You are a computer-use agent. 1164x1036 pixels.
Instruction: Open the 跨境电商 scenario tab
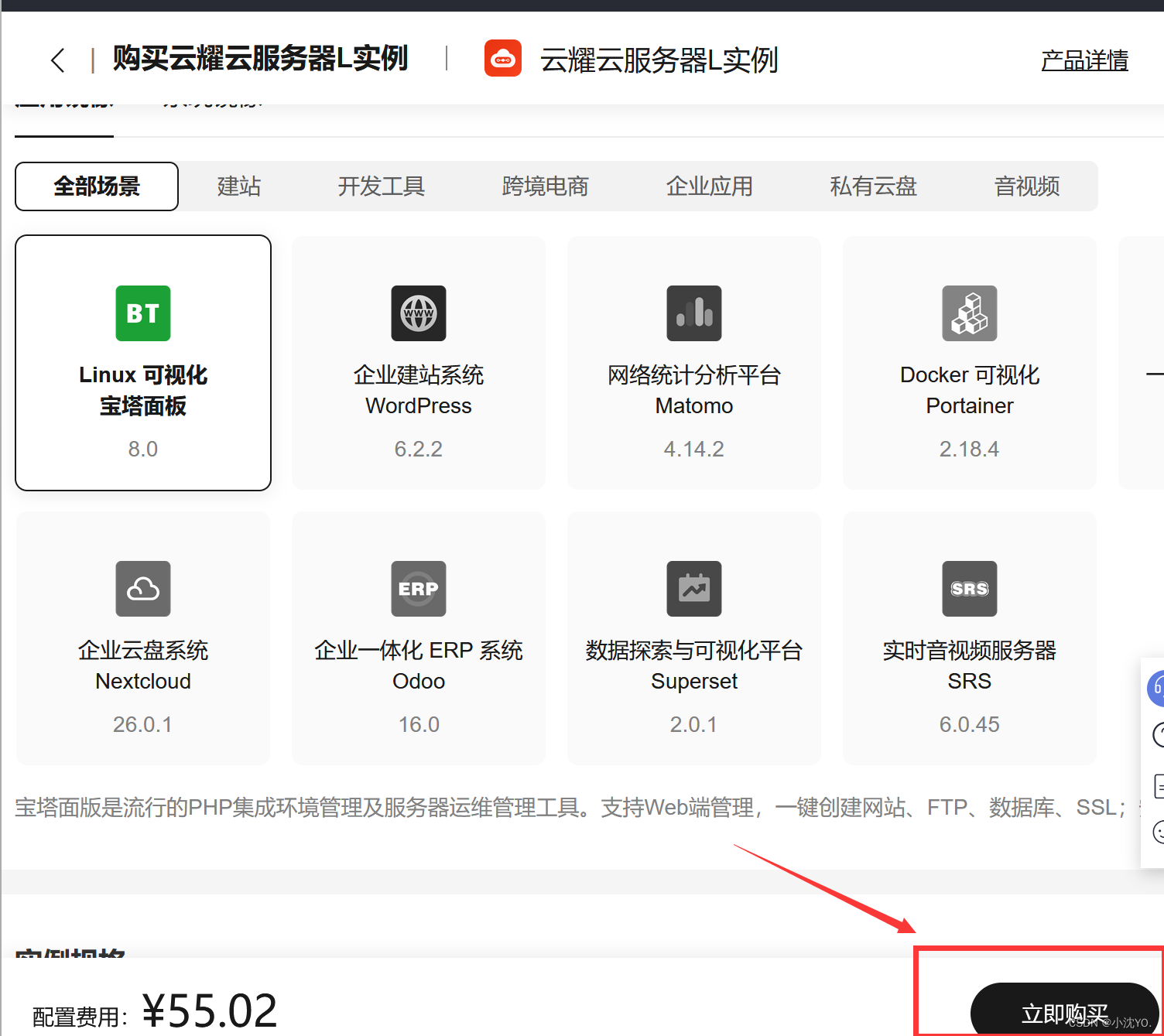click(x=546, y=186)
